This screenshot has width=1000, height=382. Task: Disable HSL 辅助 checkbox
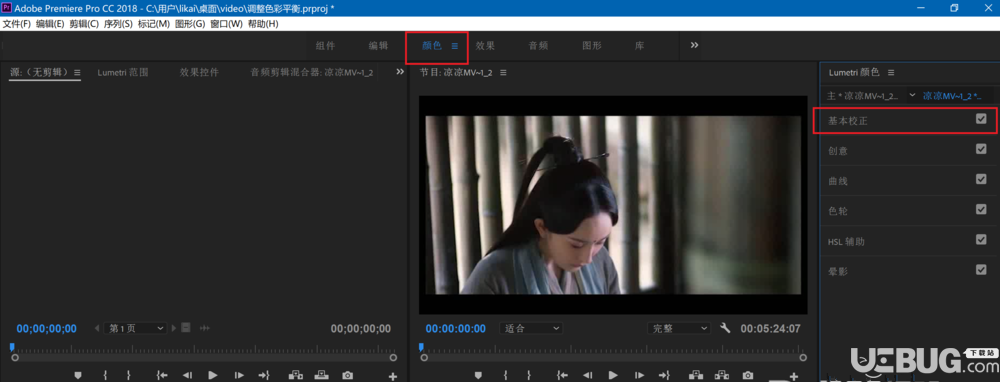pyautogui.click(x=981, y=240)
